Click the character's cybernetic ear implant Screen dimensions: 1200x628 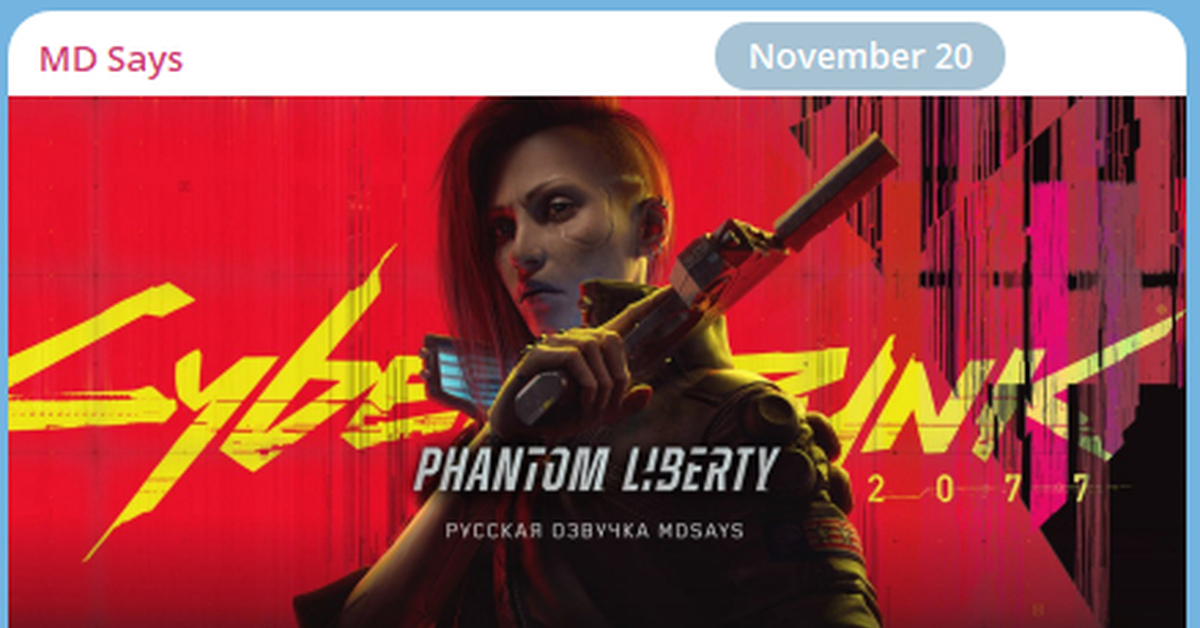[x=652, y=215]
